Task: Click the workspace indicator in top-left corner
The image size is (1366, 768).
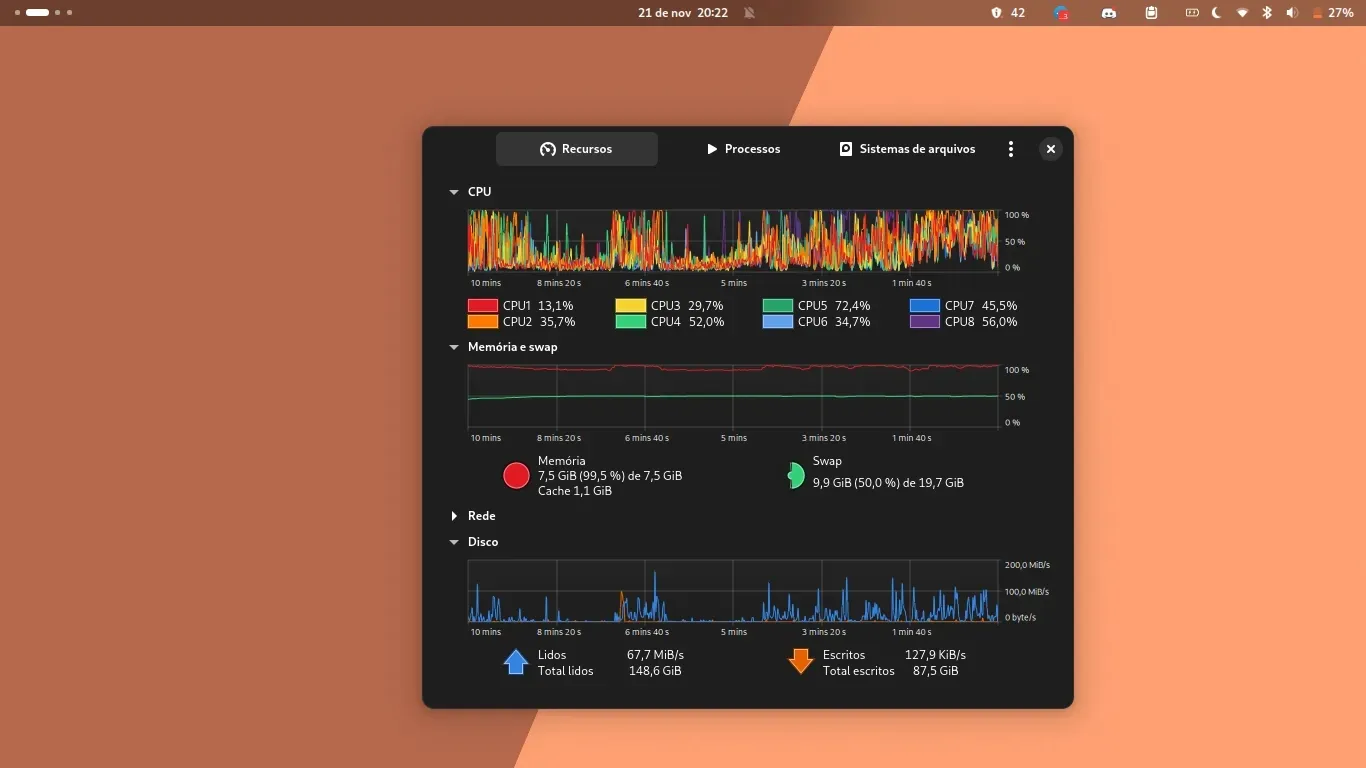Action: click(x=43, y=13)
